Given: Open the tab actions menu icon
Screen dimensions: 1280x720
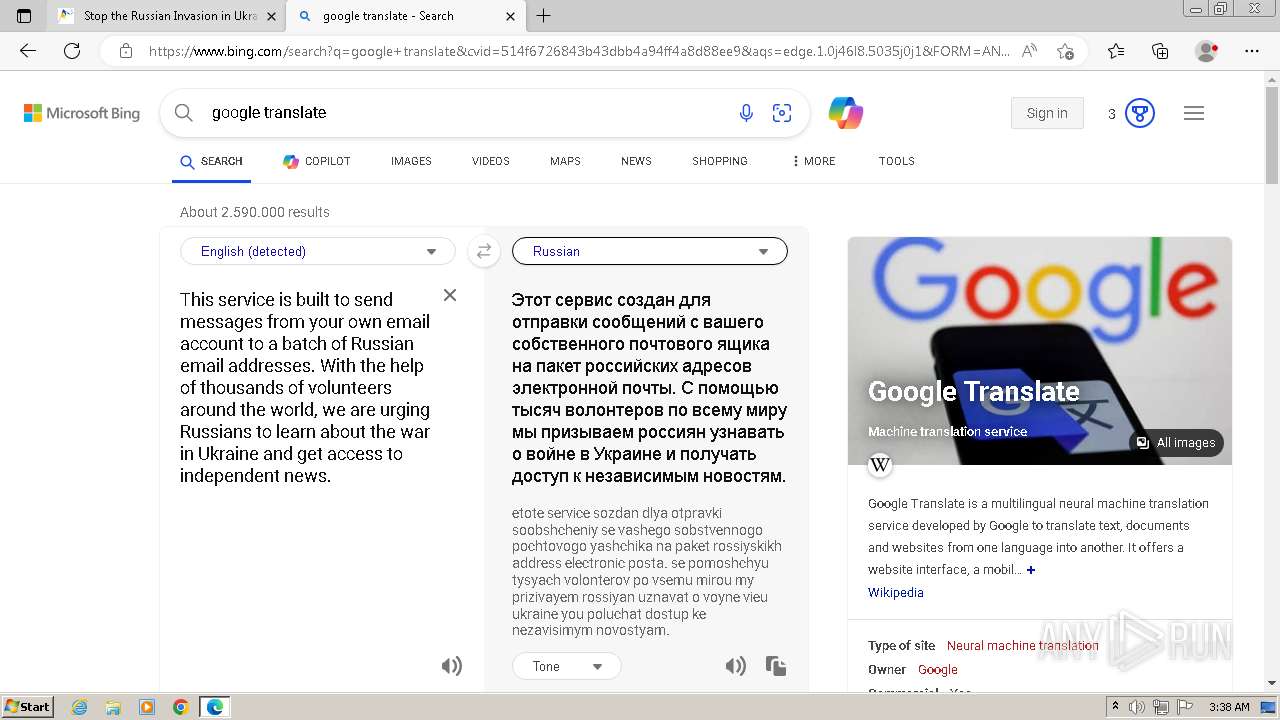Looking at the screenshot, I should coord(24,15).
